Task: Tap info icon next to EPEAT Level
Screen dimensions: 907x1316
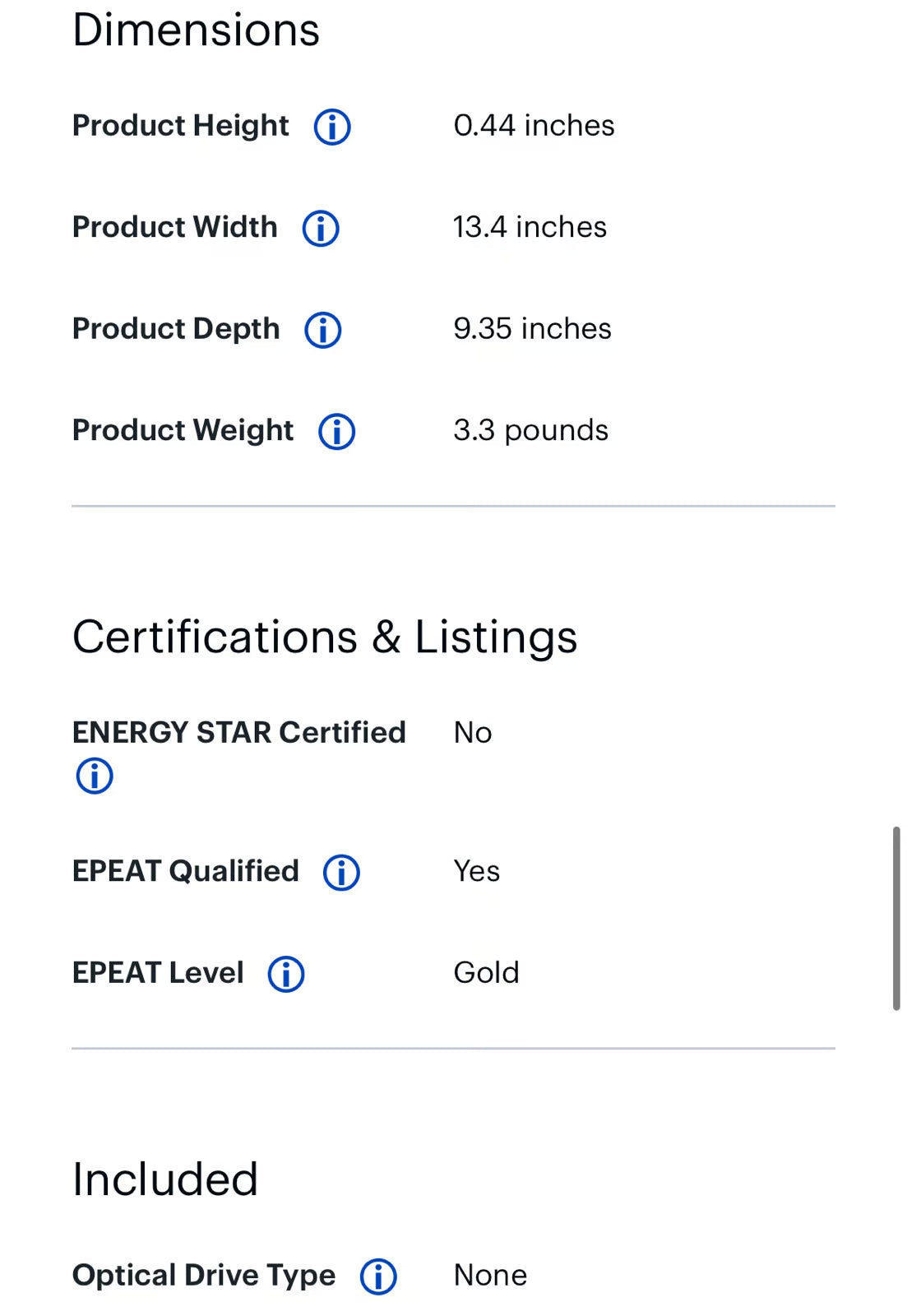Action: pyautogui.click(x=286, y=975)
